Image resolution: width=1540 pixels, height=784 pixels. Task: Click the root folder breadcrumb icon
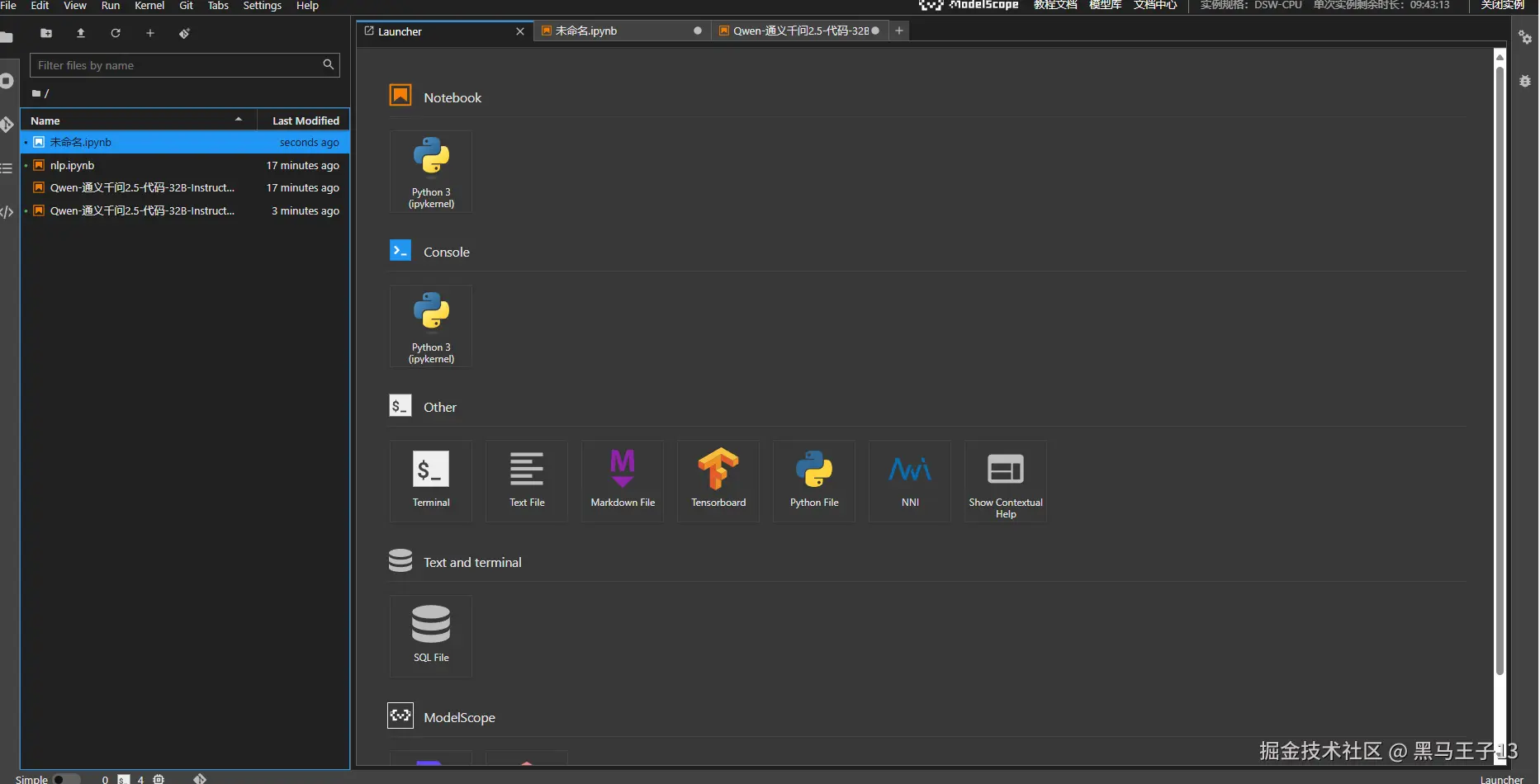(36, 93)
